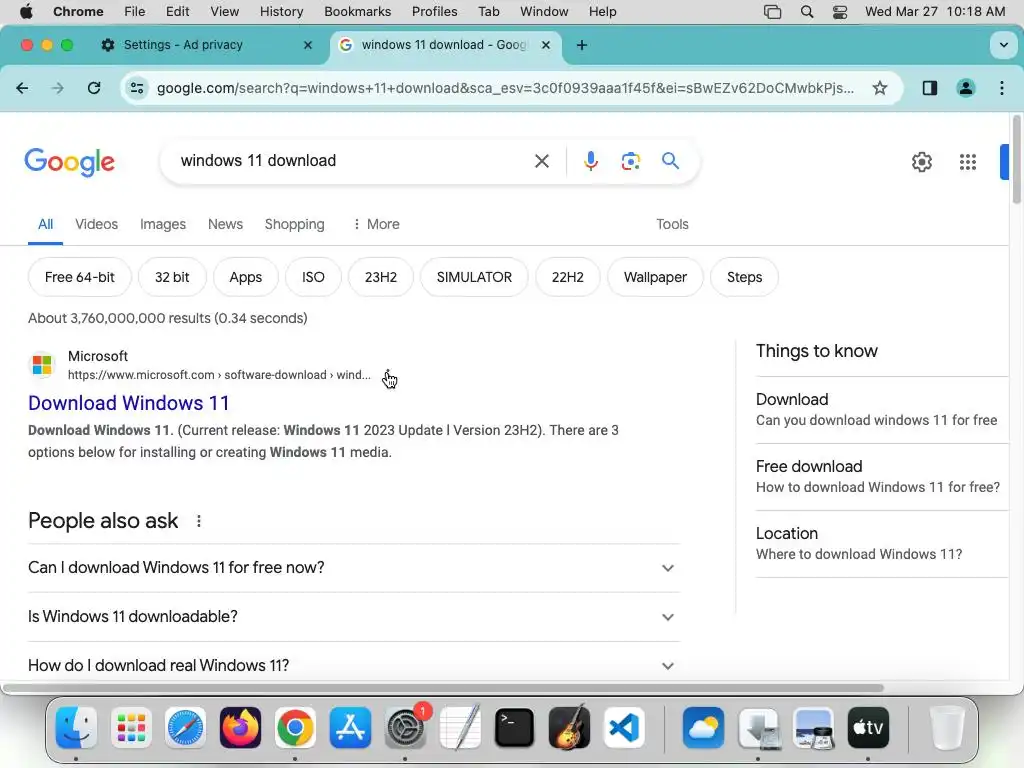
Task: View site information icon in address bar
Action: [136, 88]
